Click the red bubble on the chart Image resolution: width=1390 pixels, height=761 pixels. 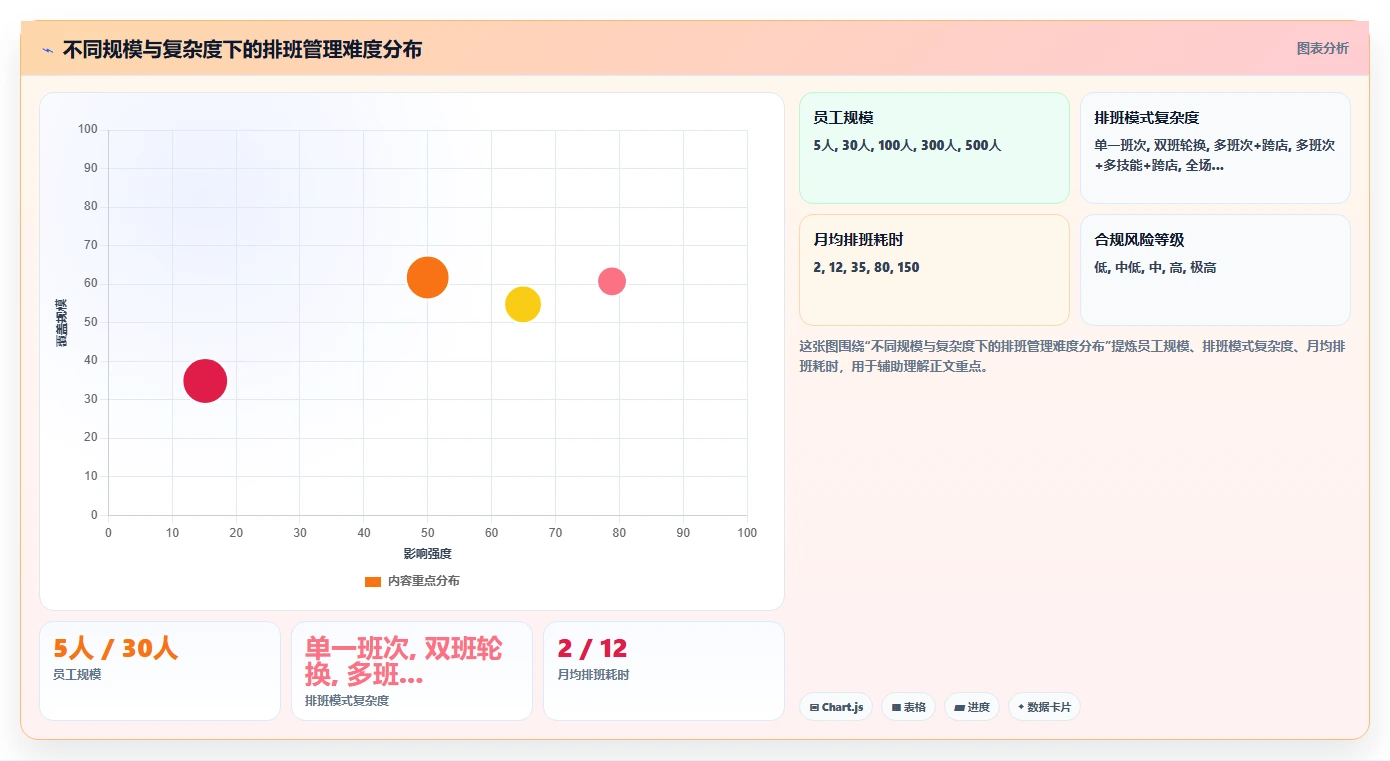(x=205, y=381)
